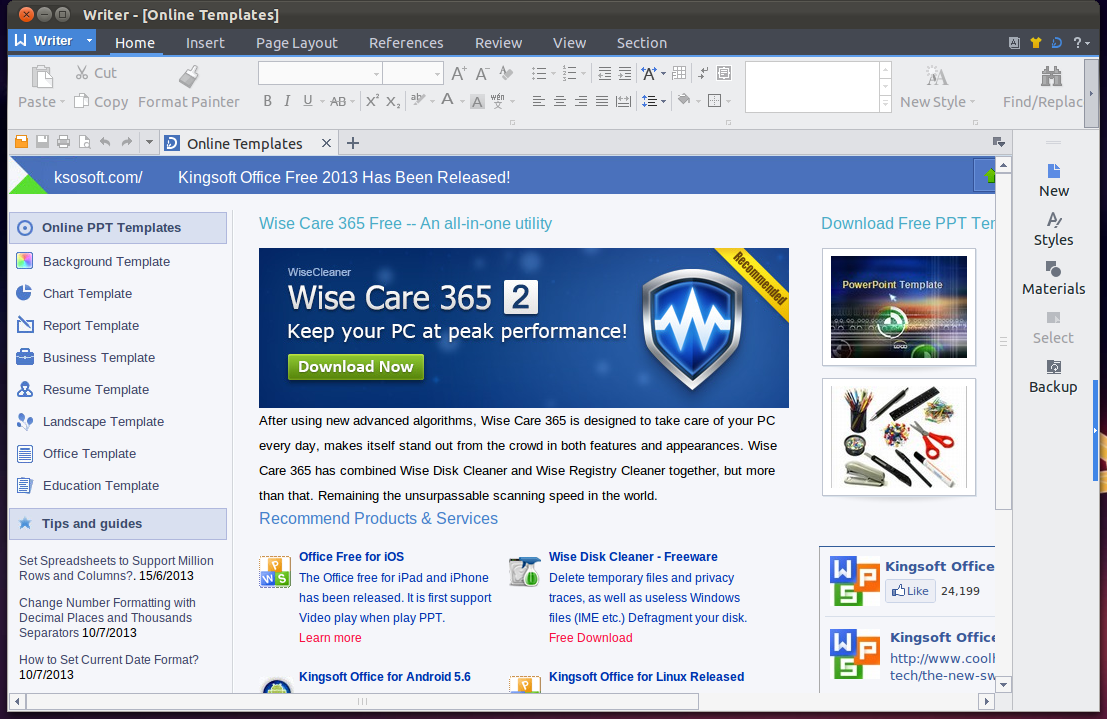Click the Increase Indent icon
Viewport: 1107px width, 719px height.
(x=625, y=73)
